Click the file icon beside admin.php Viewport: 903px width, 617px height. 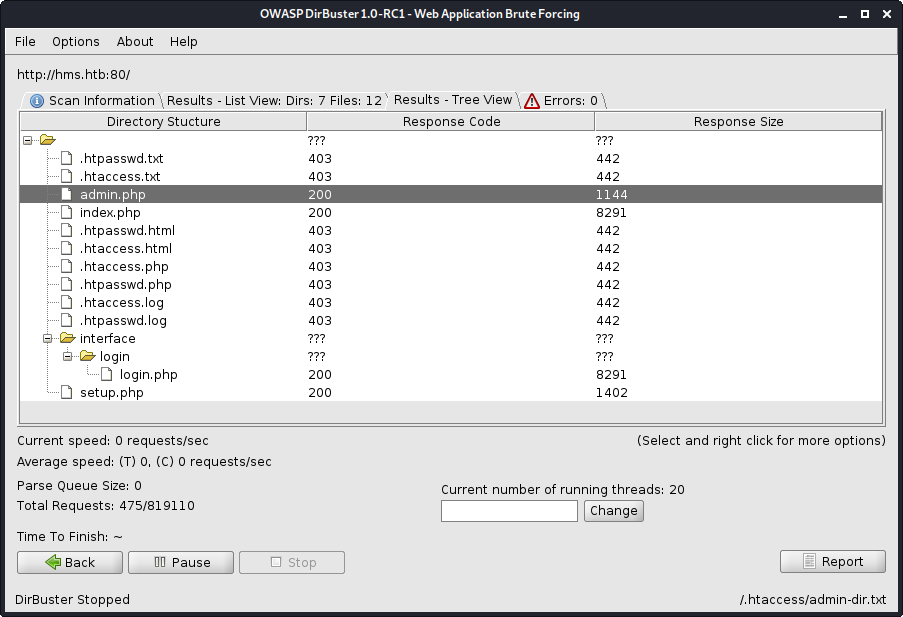(x=67, y=194)
